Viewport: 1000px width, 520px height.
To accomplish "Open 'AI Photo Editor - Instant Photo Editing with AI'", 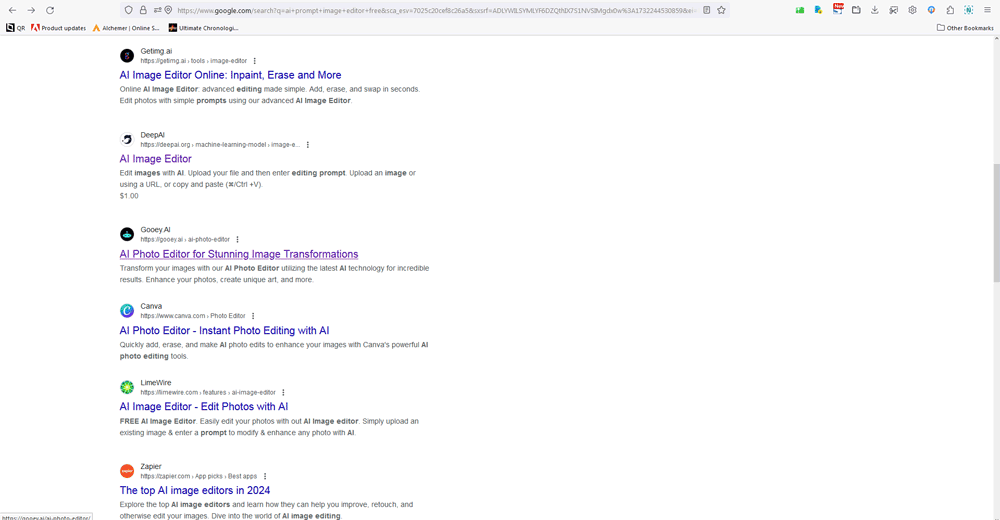I will (224, 331).
